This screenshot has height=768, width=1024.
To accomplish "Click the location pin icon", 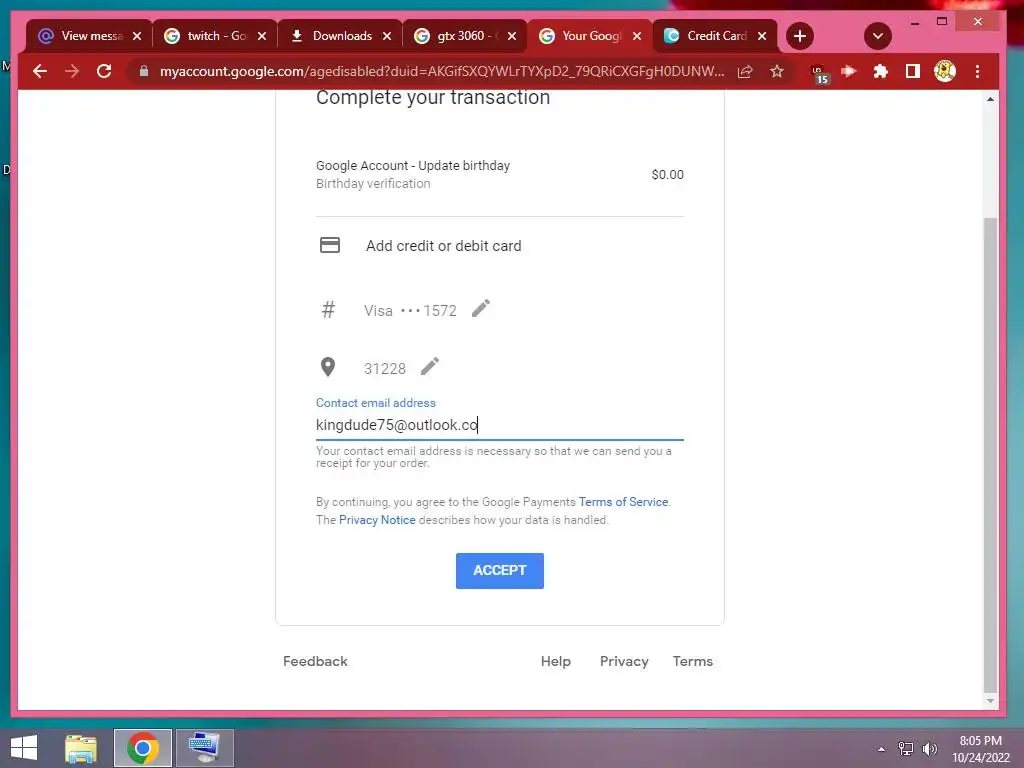I will click(328, 367).
